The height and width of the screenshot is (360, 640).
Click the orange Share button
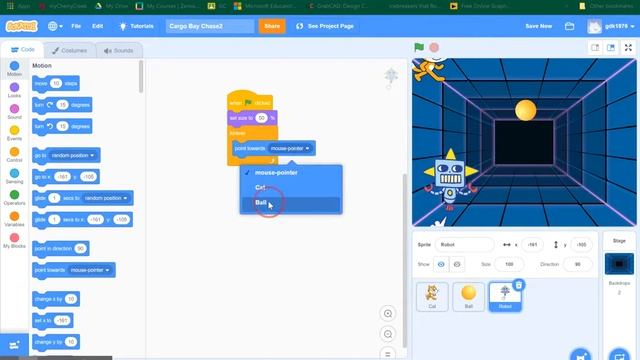(272, 26)
